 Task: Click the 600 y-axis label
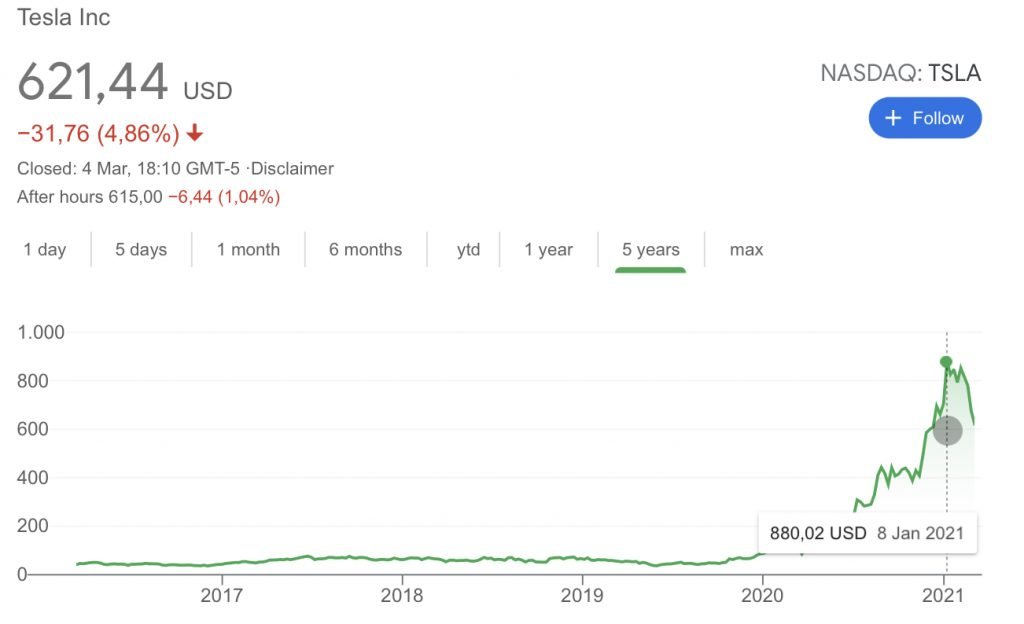33,429
